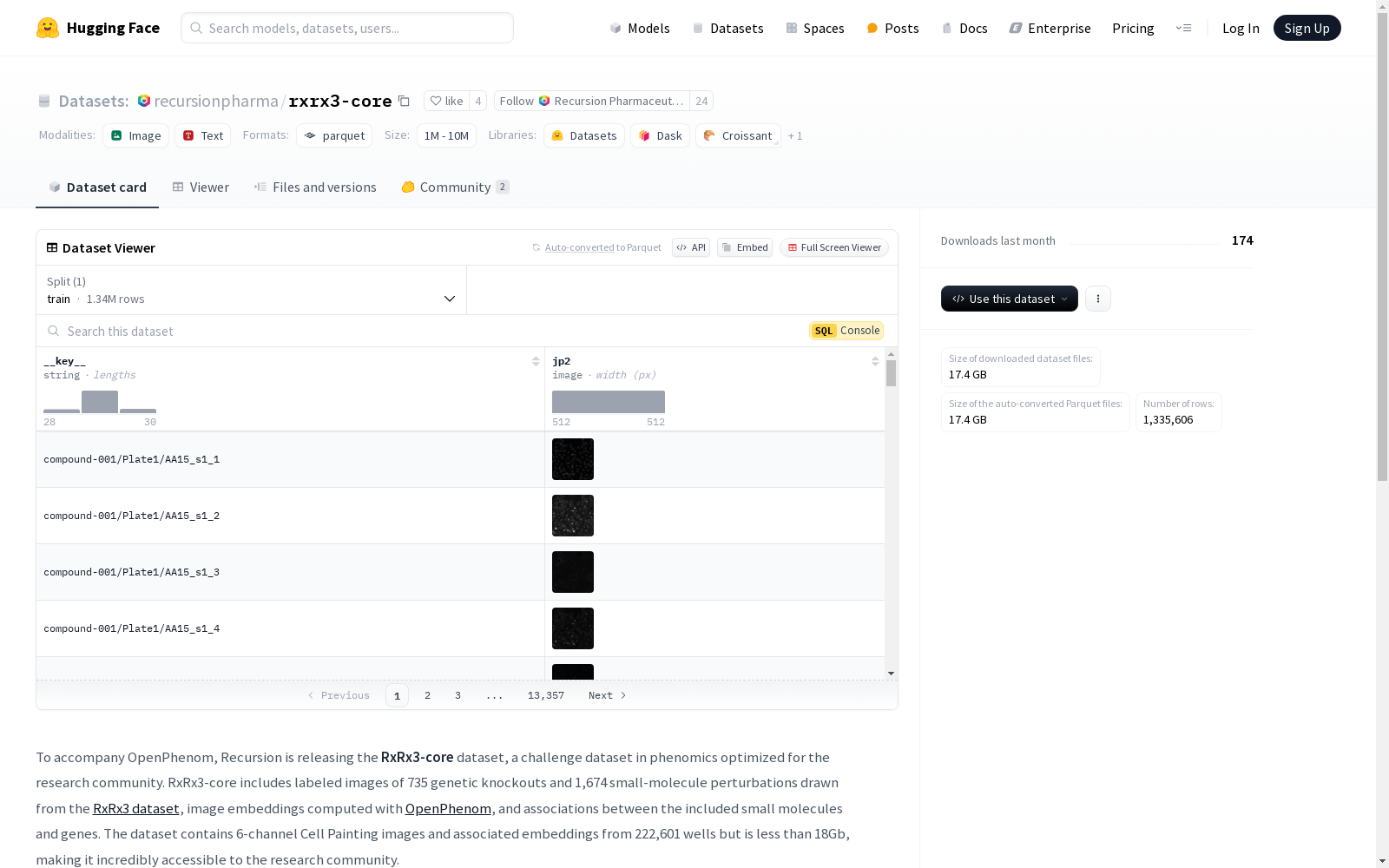Sort the __key__ column

pos(536,361)
